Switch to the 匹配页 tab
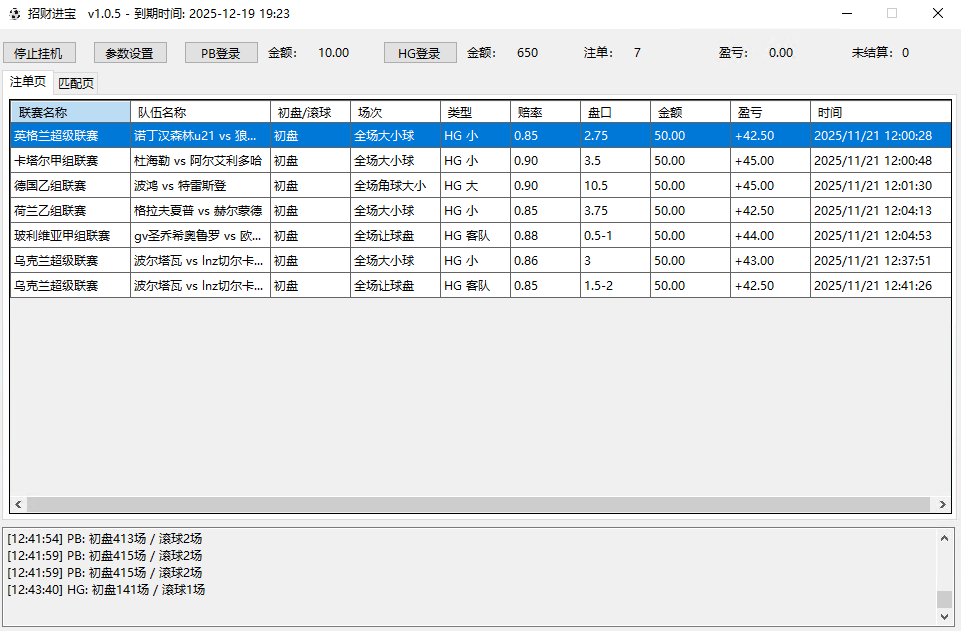The height and width of the screenshot is (631, 961). coord(77,83)
